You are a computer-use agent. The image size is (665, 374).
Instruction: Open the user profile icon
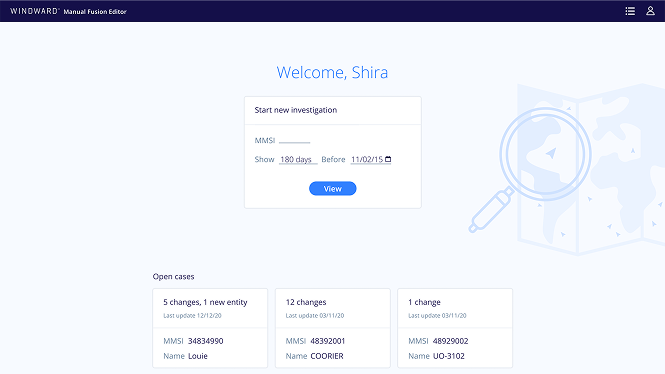(650, 11)
